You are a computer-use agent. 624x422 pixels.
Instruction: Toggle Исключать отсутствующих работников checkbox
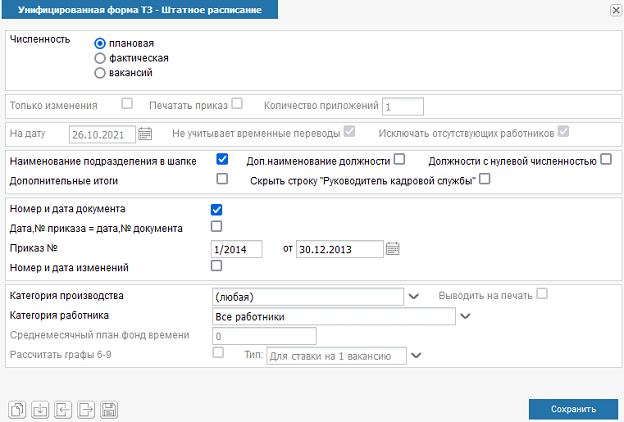tap(564, 132)
